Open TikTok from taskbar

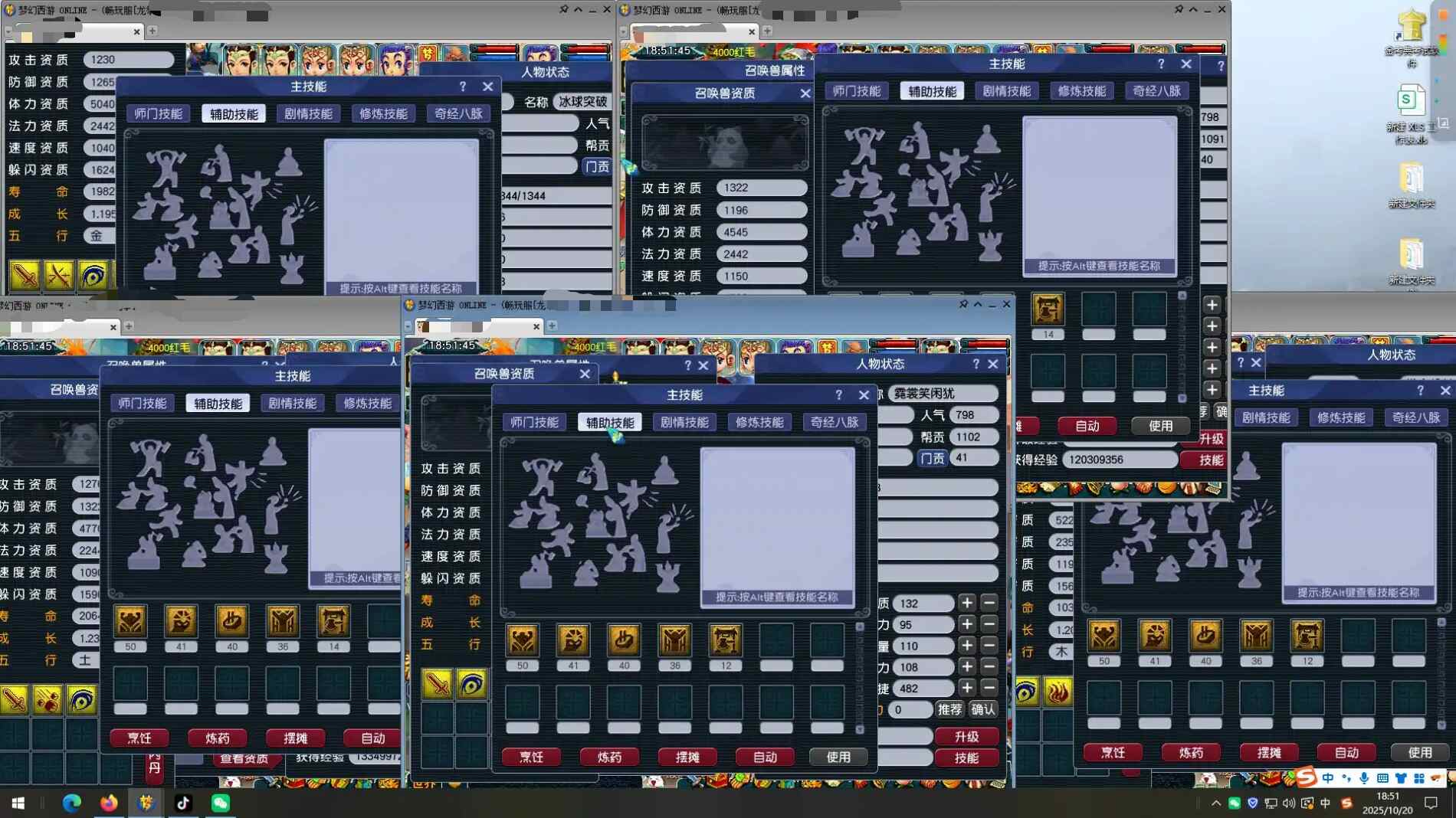(x=183, y=803)
